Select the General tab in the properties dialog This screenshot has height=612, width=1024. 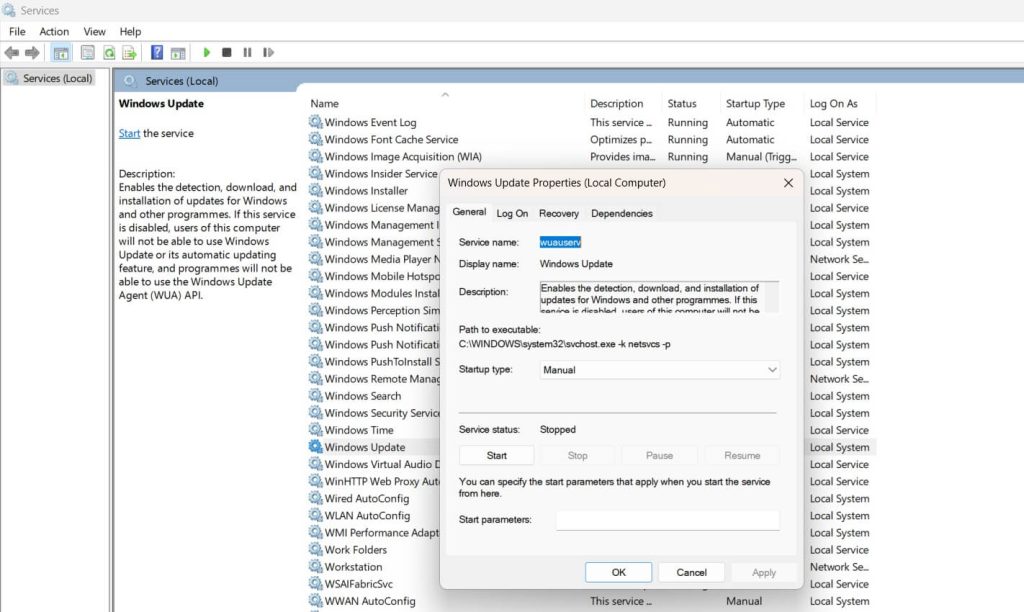click(470, 212)
